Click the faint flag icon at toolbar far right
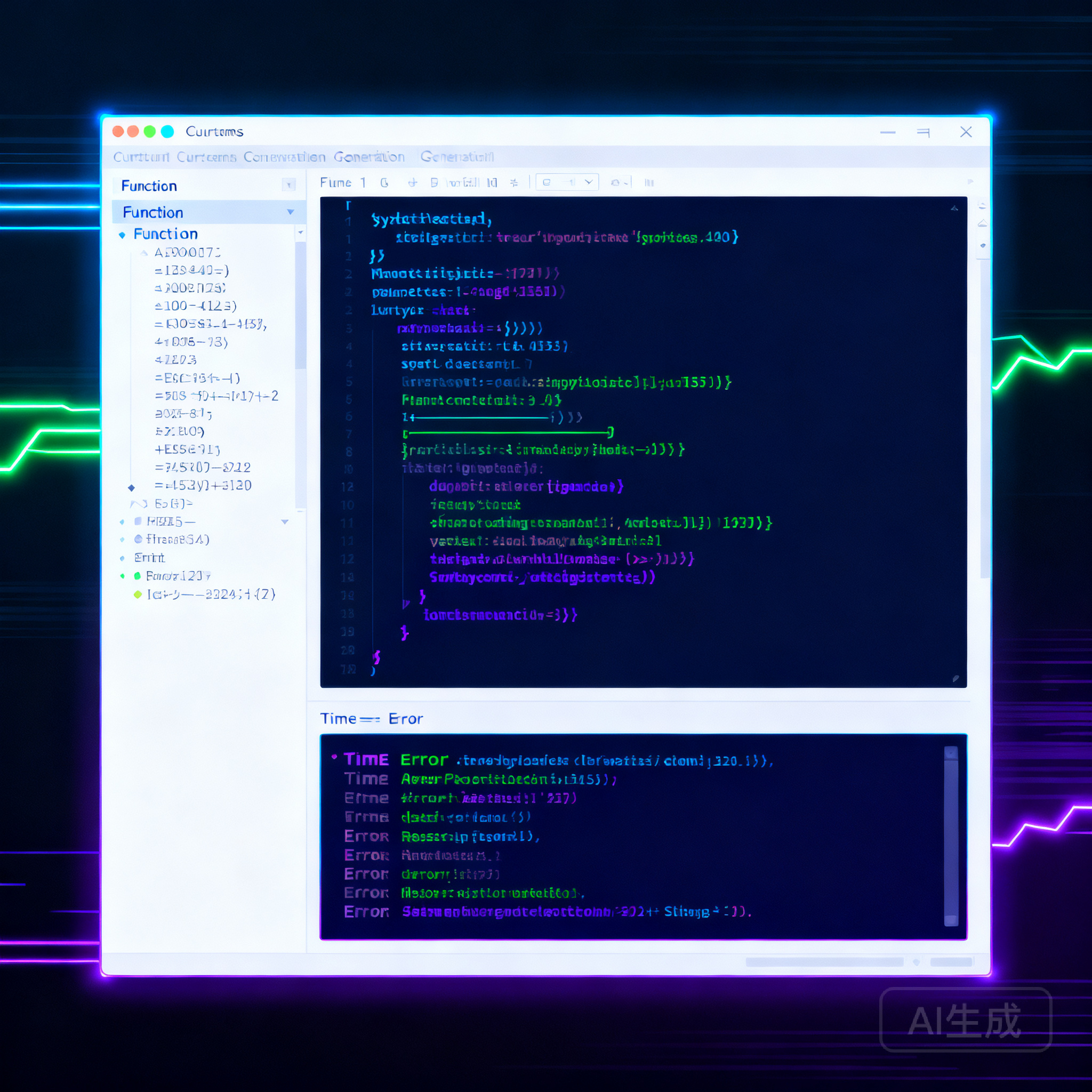The width and height of the screenshot is (1092, 1092). coord(970,181)
